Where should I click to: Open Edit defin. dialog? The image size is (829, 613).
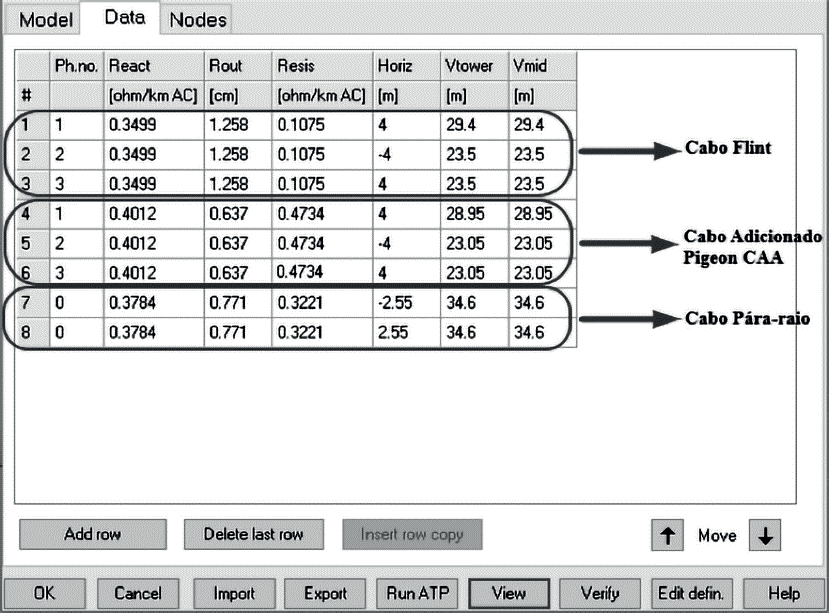point(691,593)
